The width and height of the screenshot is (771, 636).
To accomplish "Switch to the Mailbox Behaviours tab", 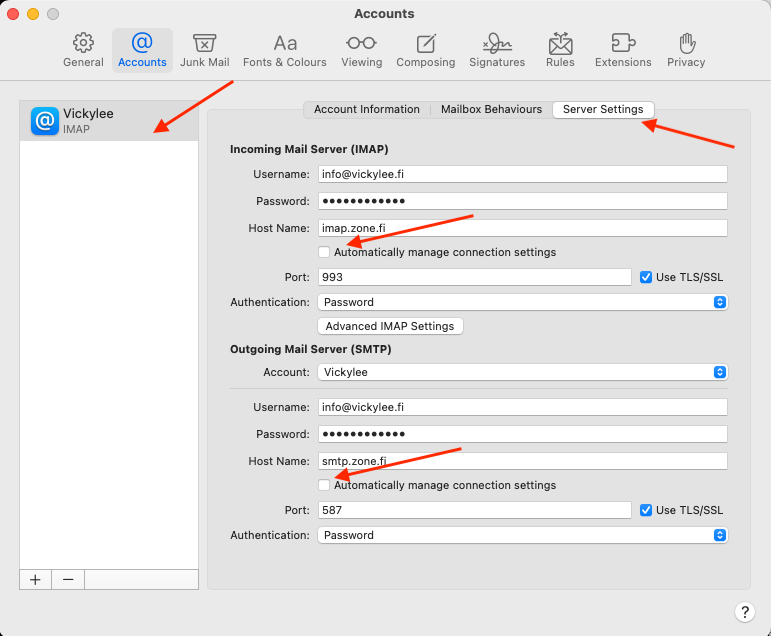I will pos(491,110).
